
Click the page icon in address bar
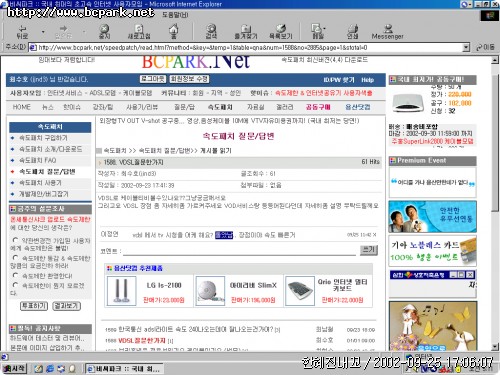[x=33, y=48]
